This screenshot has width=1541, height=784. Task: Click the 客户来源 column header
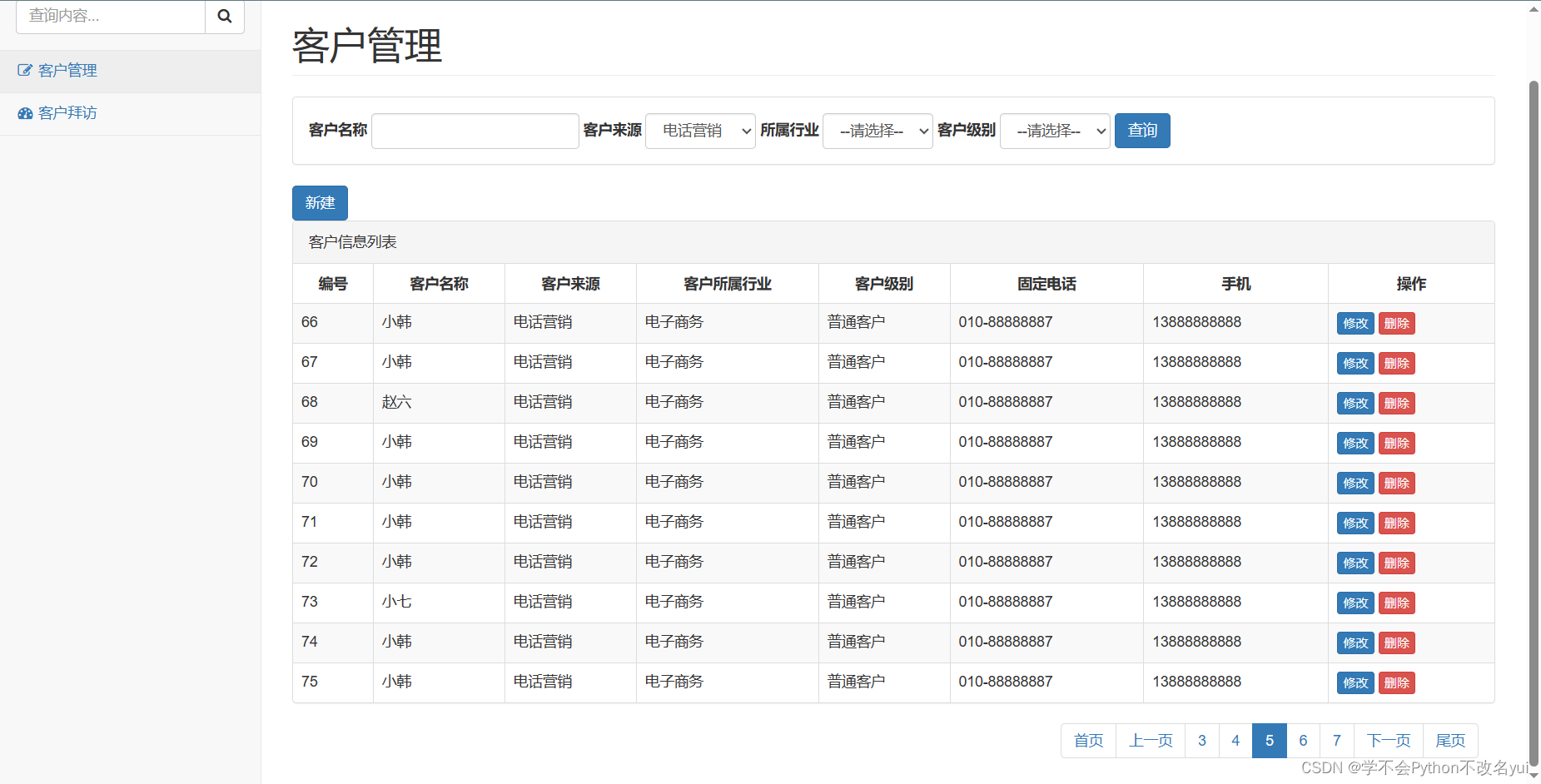[570, 285]
